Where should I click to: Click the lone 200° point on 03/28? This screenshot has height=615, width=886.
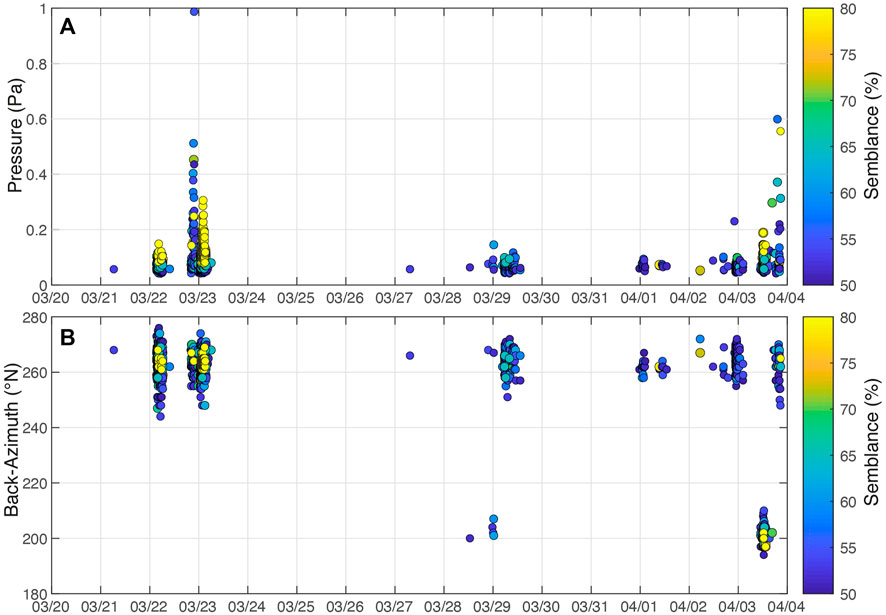[x=470, y=538]
